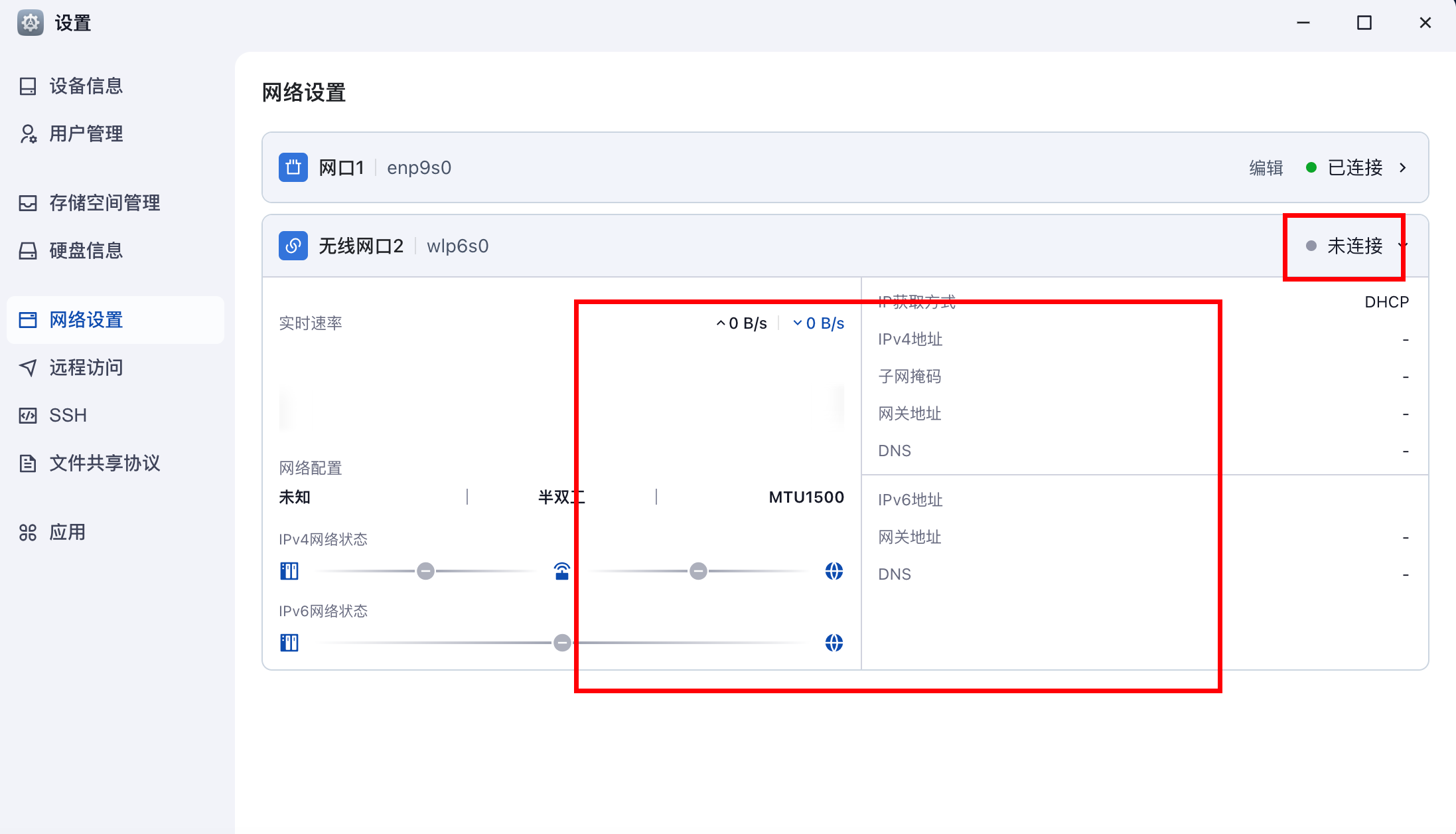
Task: Expand 网口1 with the right chevron
Action: pos(1403,168)
